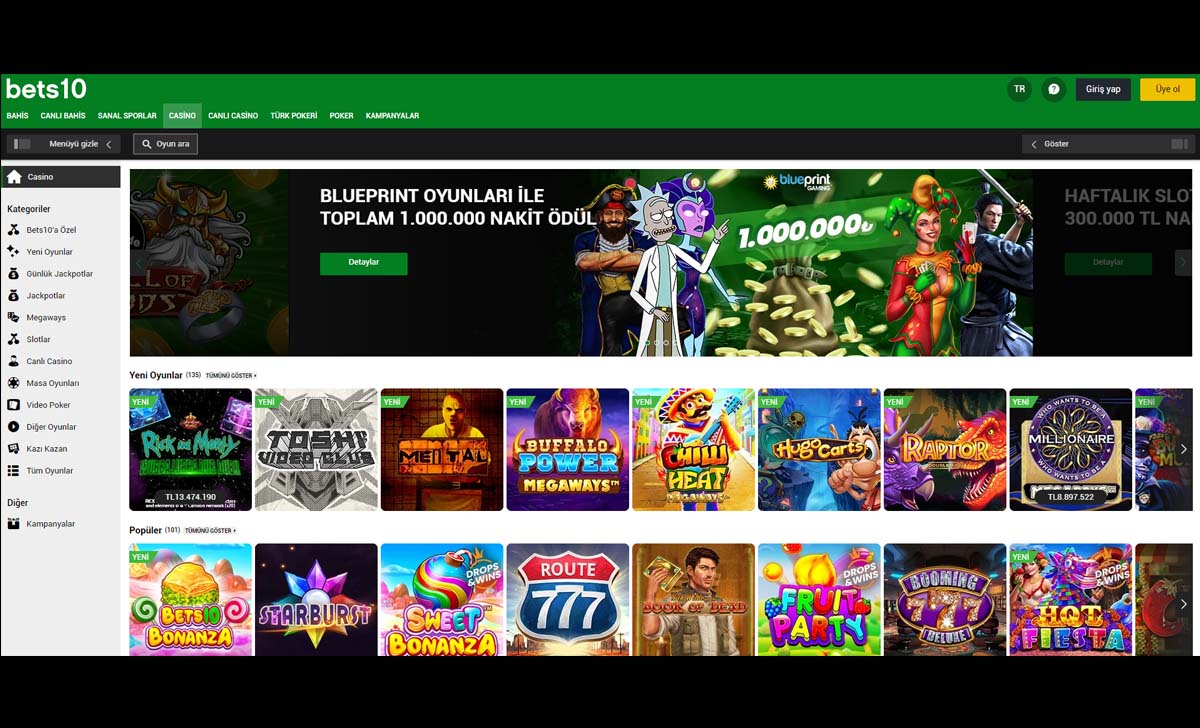Click the Kampanyalar gift icon in sidebar
Screen dimensions: 1200x728
(13, 524)
